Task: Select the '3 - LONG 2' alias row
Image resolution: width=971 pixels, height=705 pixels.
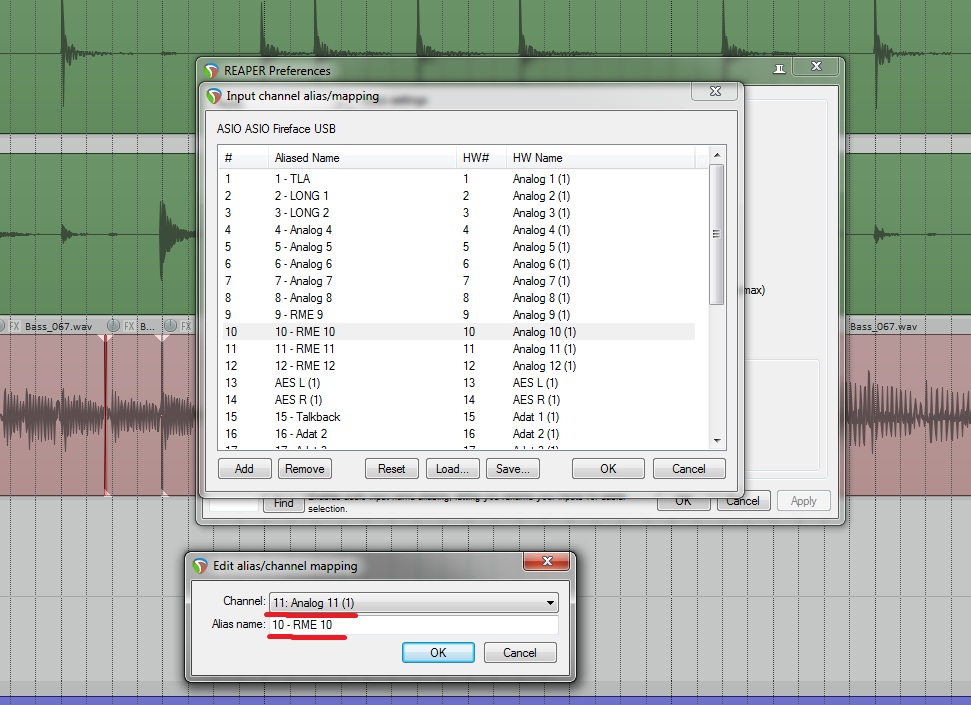Action: pyautogui.click(x=302, y=212)
